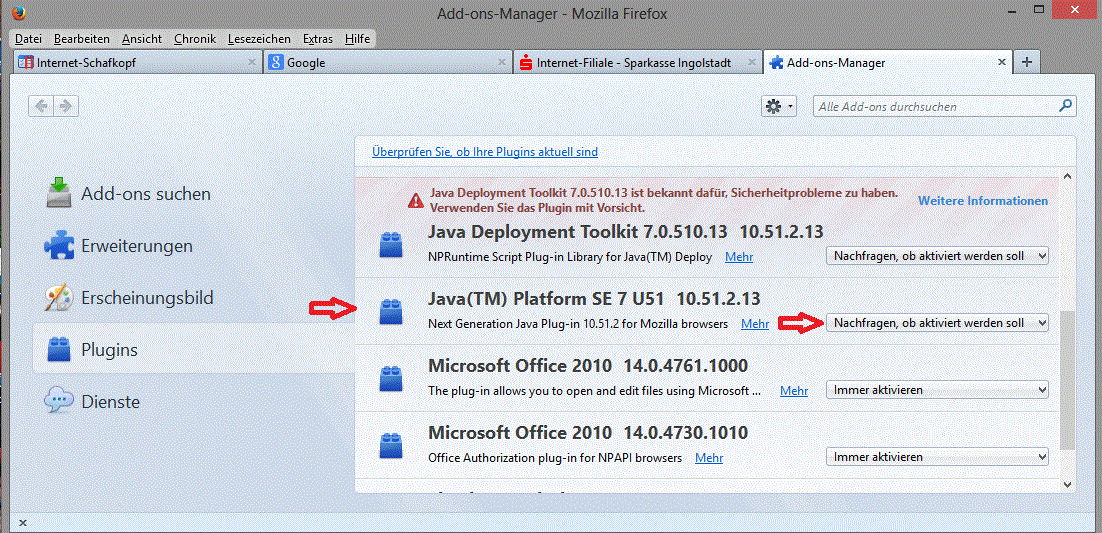Click Office Authorization plug-in description text
This screenshot has height=533, width=1102.
(555, 458)
